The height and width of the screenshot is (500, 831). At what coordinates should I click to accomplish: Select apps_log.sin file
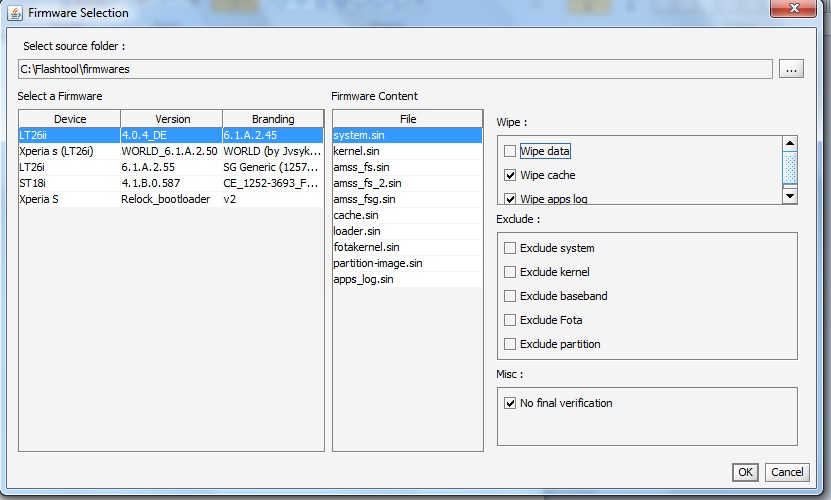tap(408, 279)
